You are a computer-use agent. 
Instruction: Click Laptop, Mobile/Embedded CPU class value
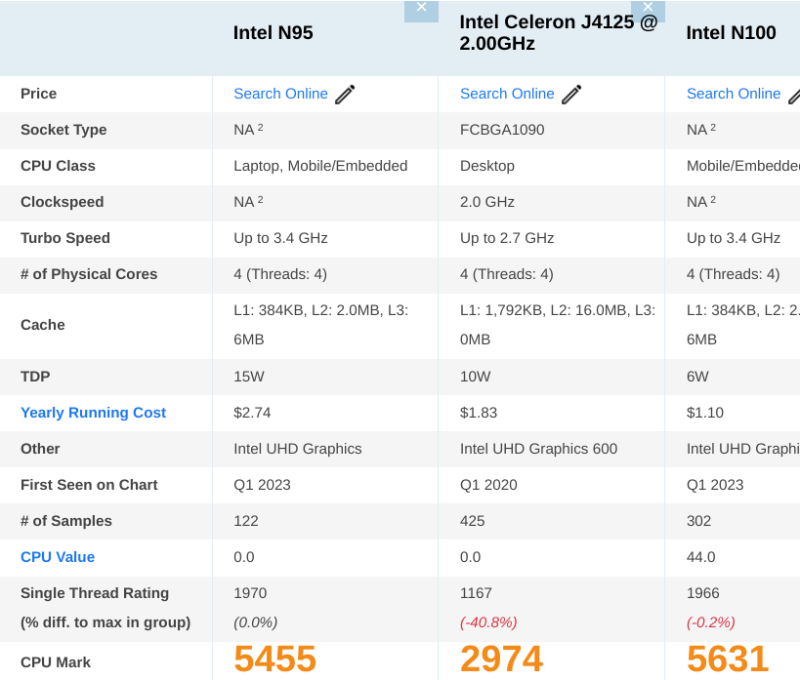pos(320,166)
